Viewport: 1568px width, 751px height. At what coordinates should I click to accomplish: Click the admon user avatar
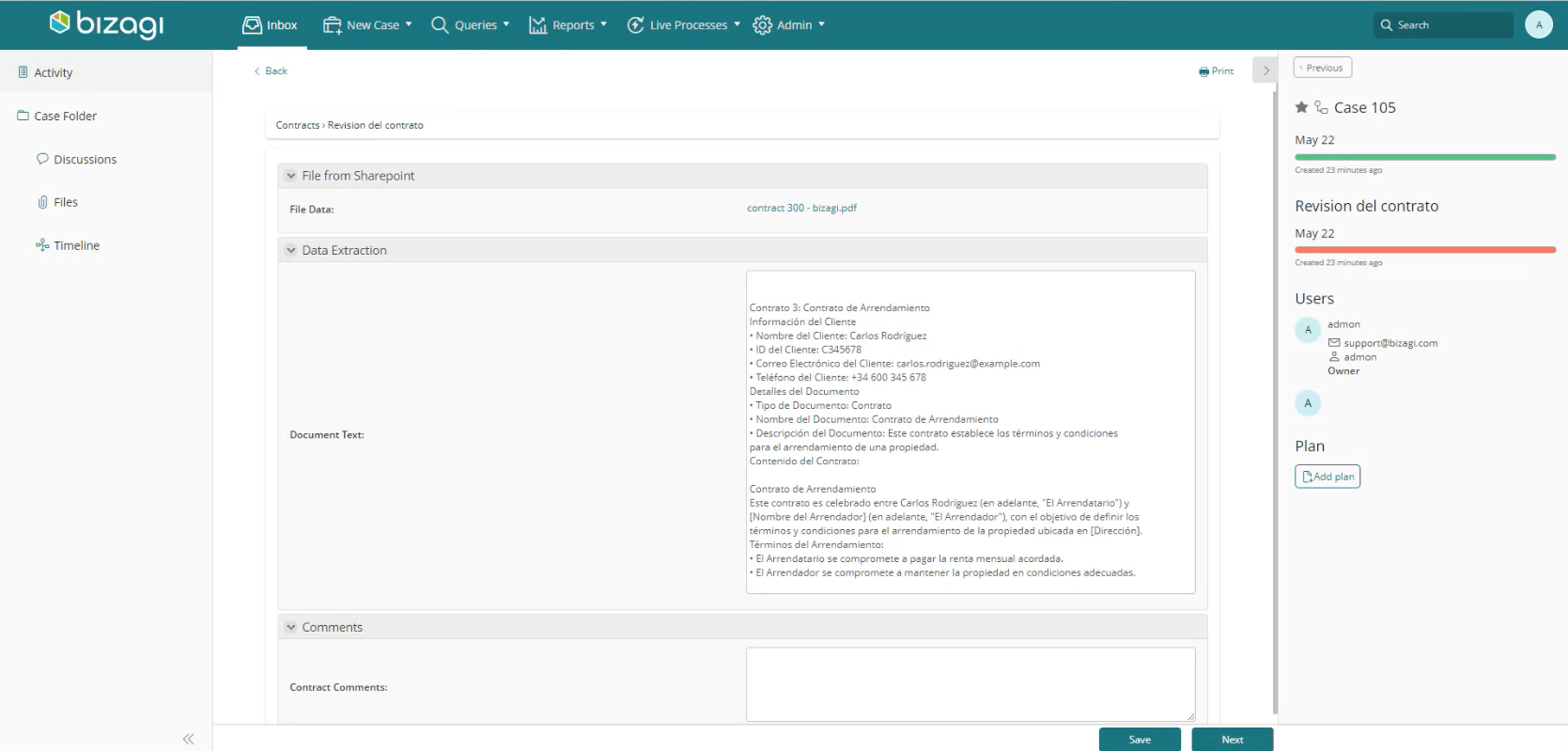1308,330
